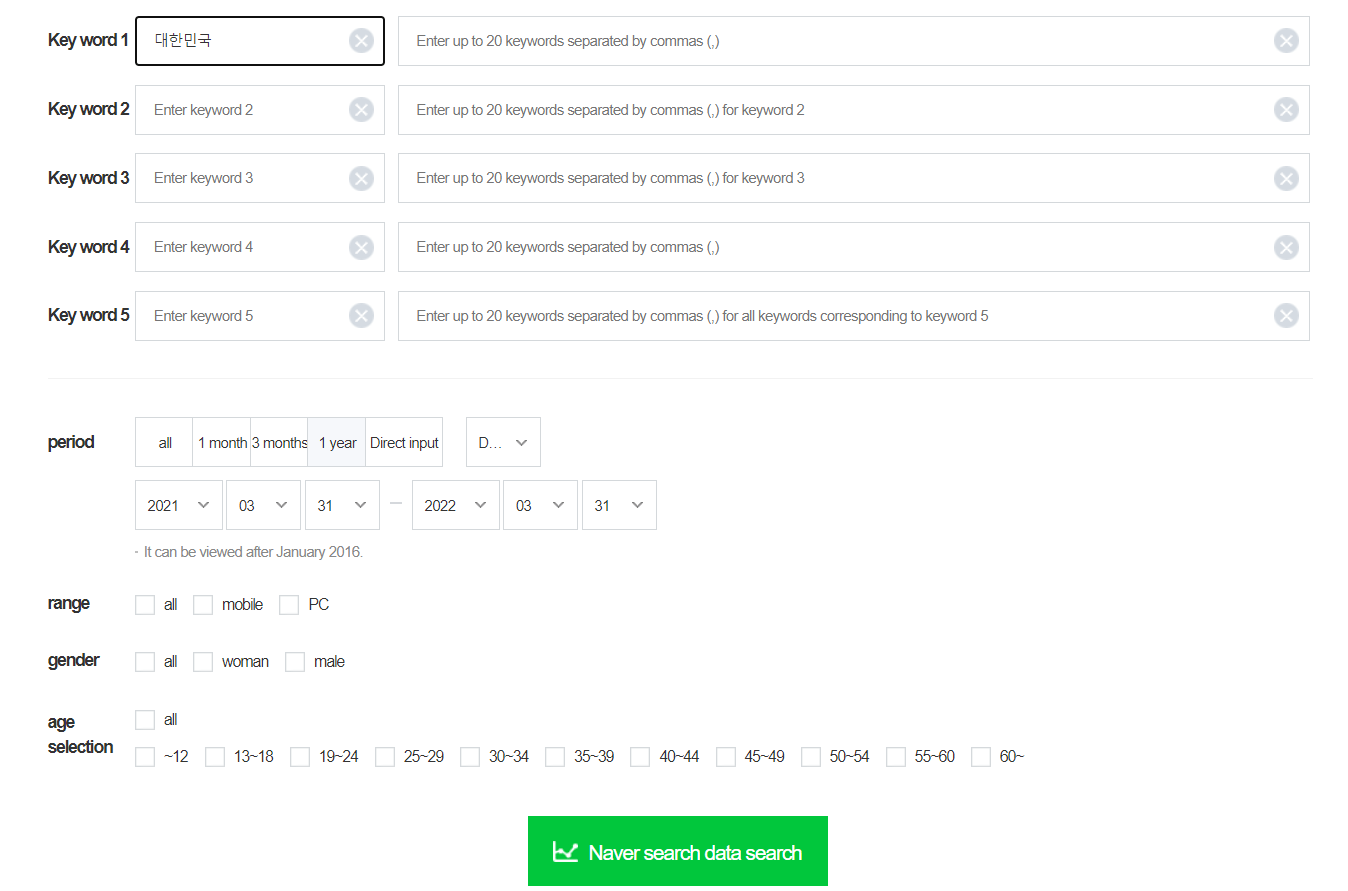The height and width of the screenshot is (891, 1348).
Task: Clear Key word 5 sub-keywords list field
Action: tap(1286, 316)
